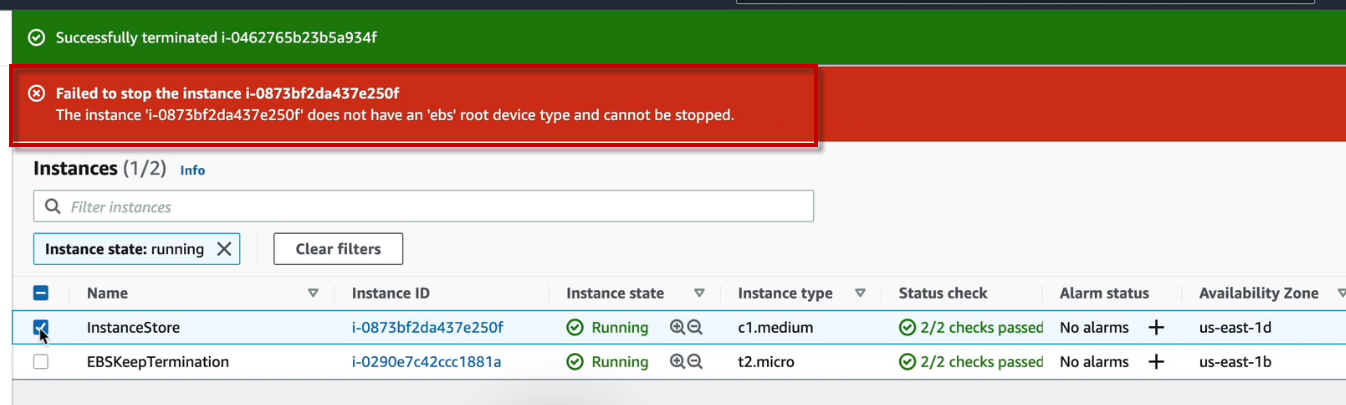
Task: Click the Availability Zone column header
Action: point(1259,293)
